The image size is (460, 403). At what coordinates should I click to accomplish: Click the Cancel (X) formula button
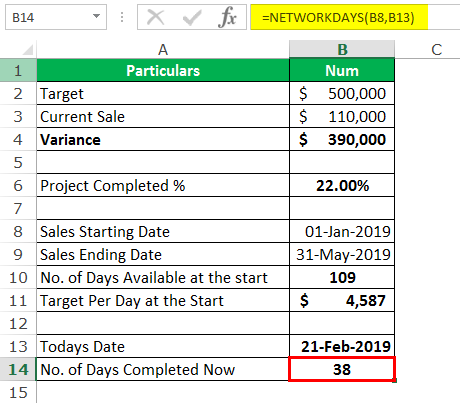(x=155, y=17)
